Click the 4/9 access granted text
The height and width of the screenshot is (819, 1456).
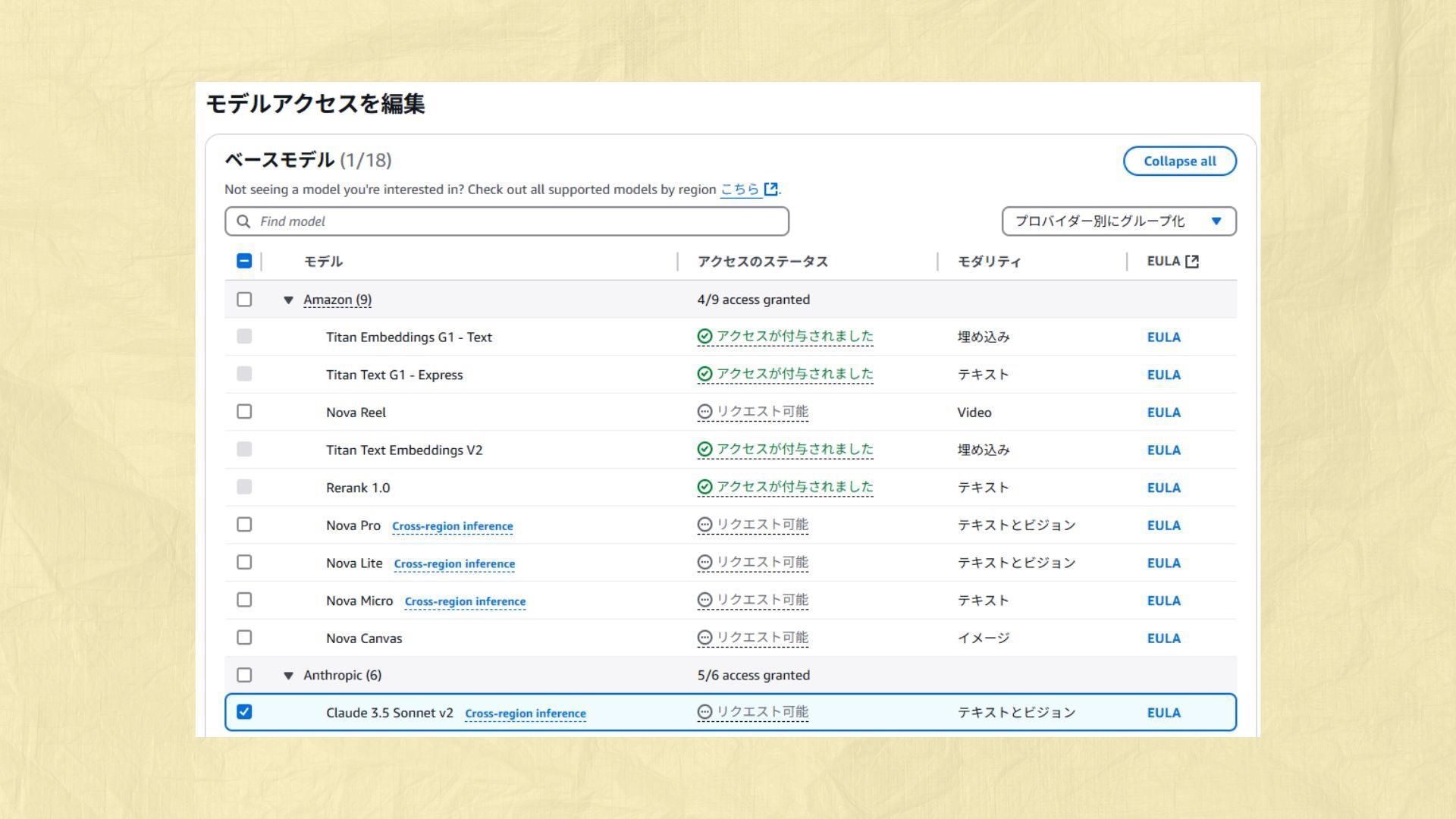(754, 300)
